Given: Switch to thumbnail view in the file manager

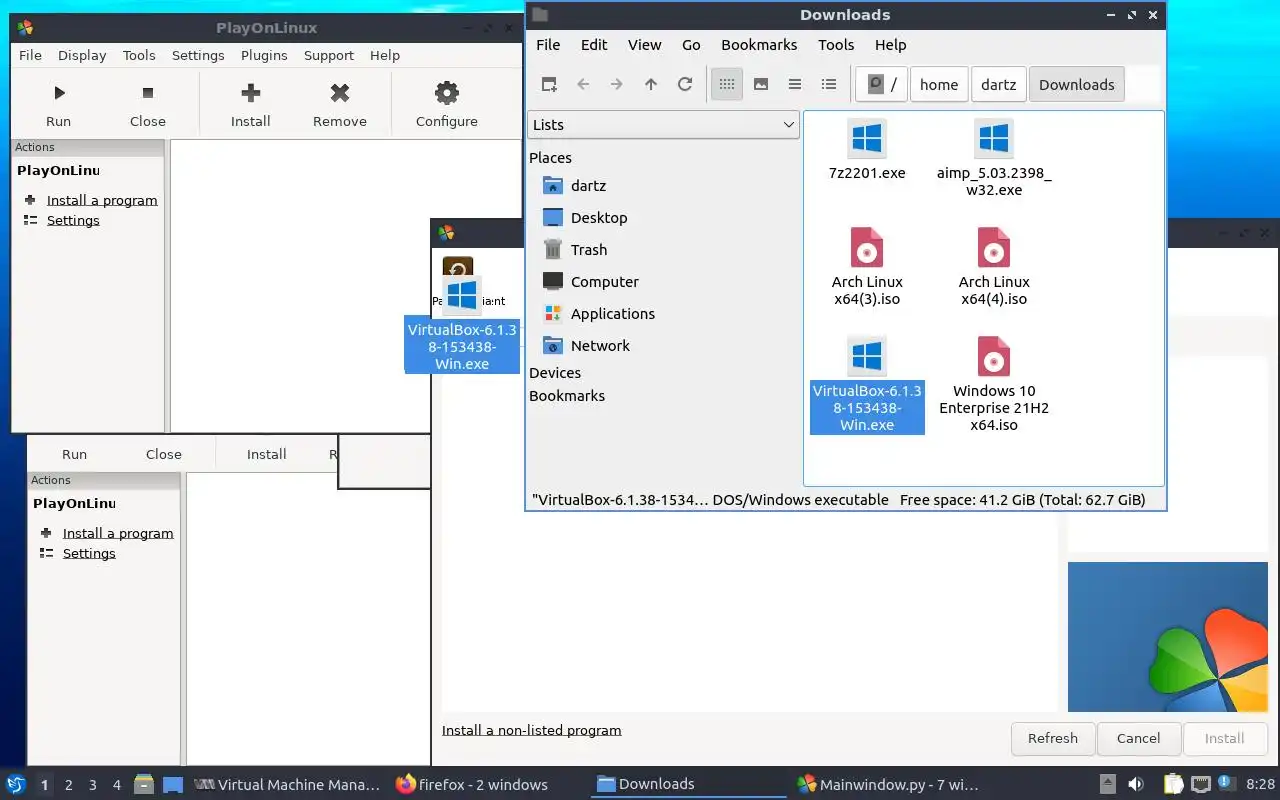Looking at the screenshot, I should point(761,84).
